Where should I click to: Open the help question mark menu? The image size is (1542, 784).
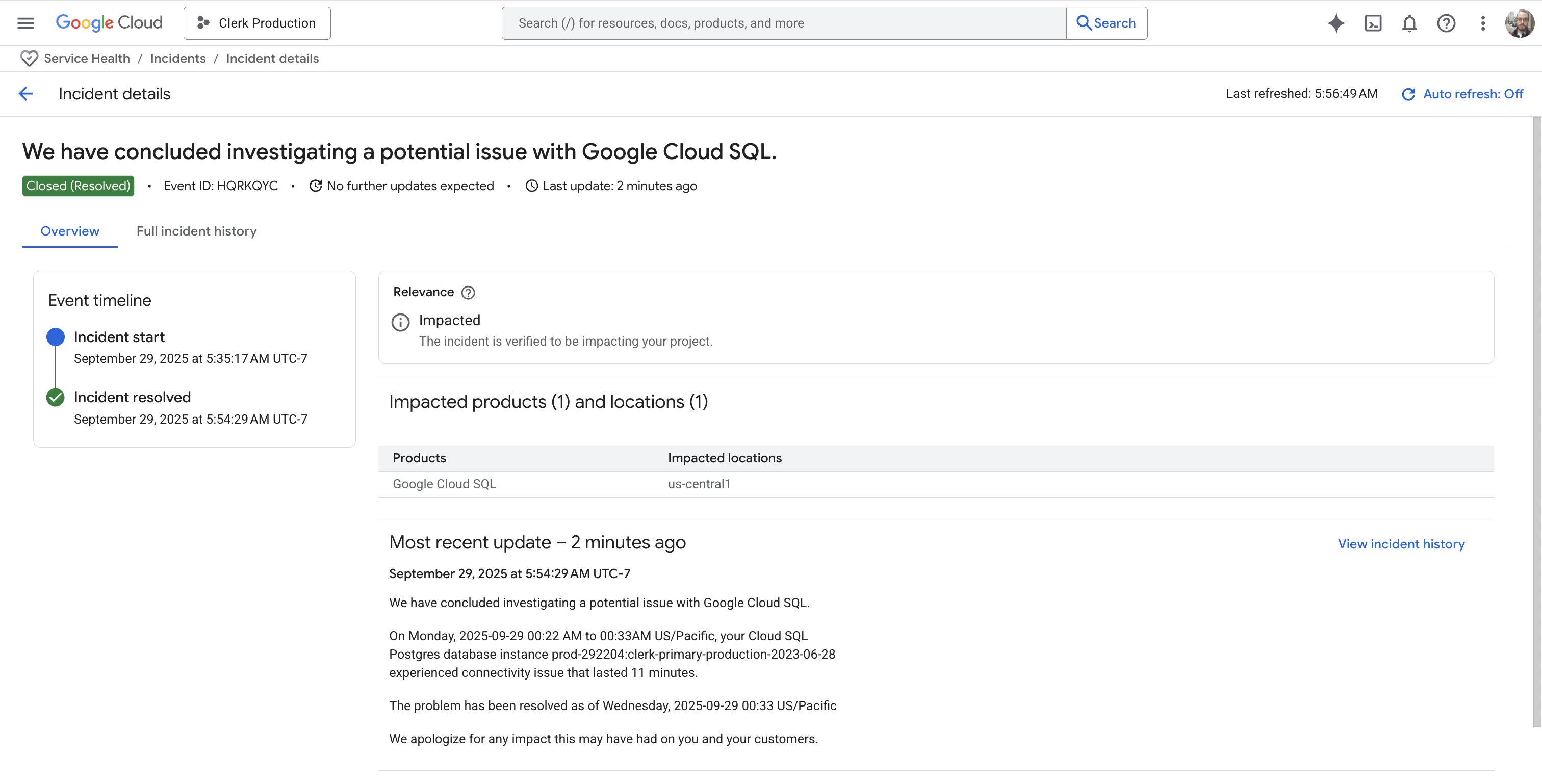1446,23
